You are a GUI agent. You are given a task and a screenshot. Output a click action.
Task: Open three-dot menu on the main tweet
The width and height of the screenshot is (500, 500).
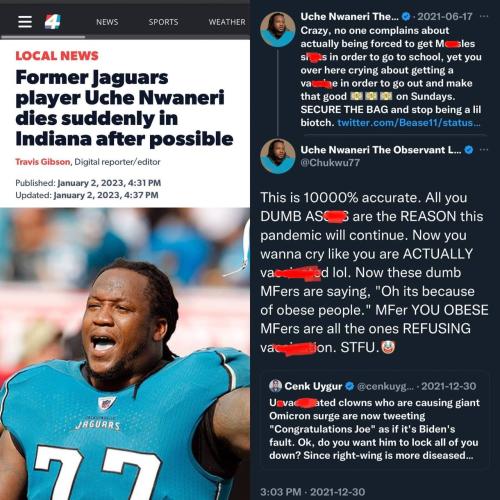[484, 150]
